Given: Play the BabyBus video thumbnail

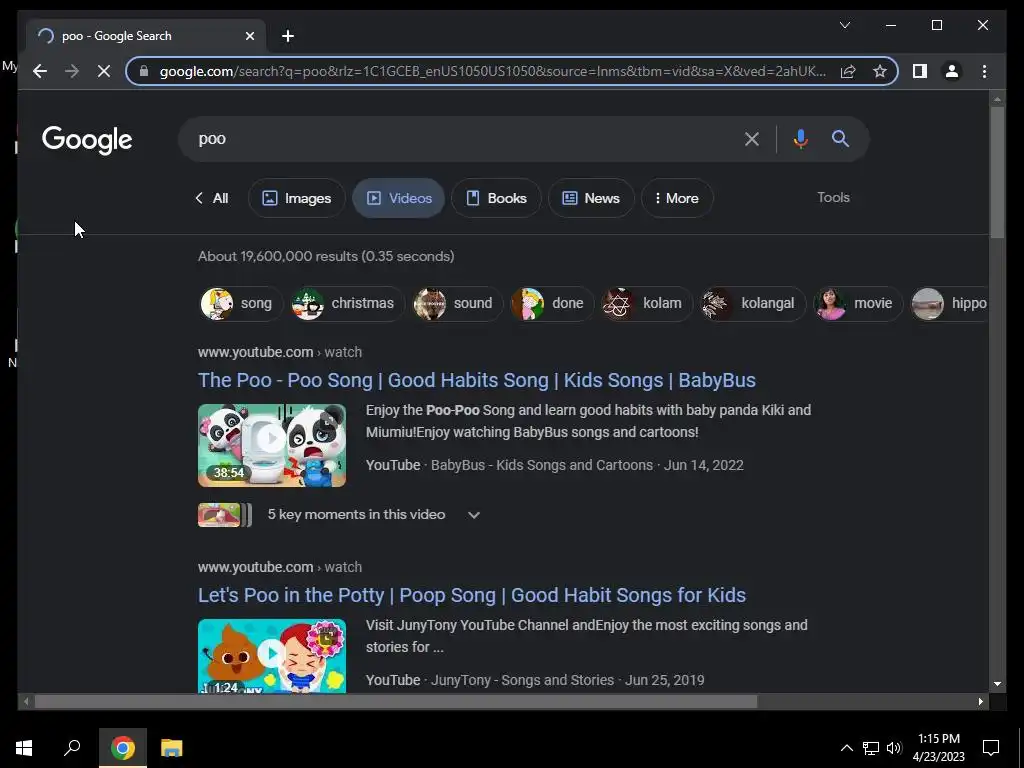Looking at the screenshot, I should pyautogui.click(x=272, y=445).
